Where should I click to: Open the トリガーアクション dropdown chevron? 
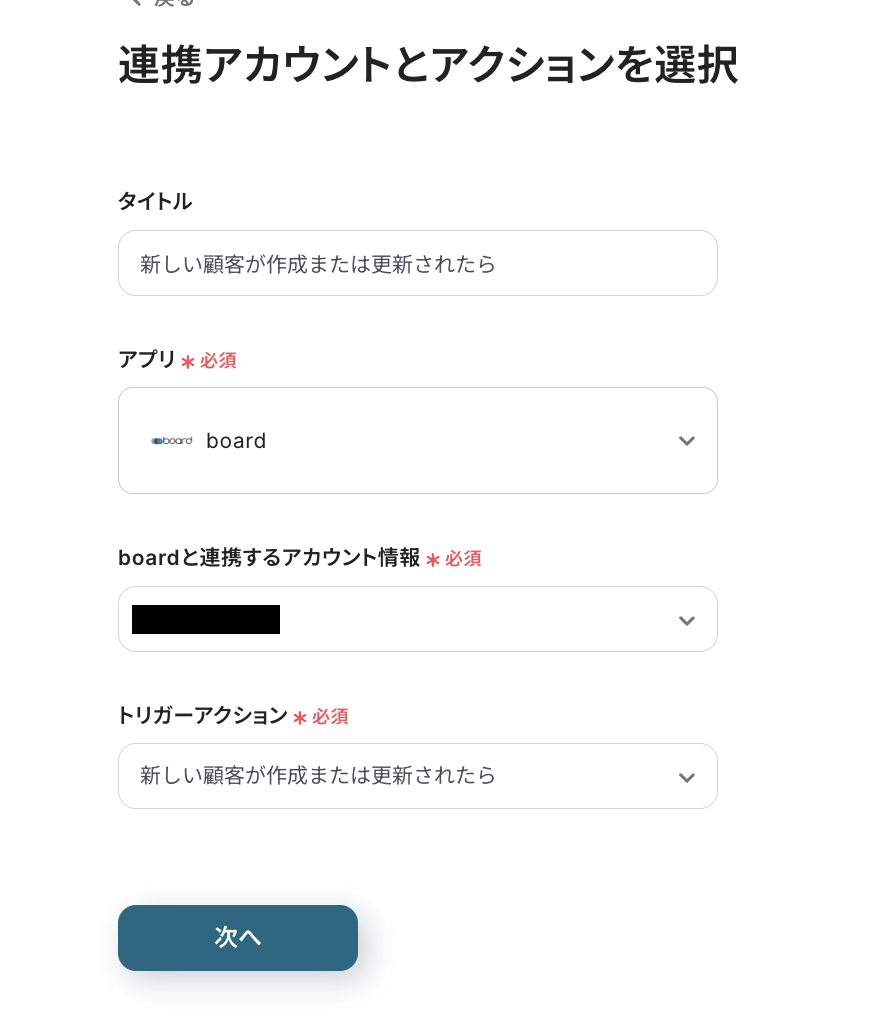coord(686,777)
